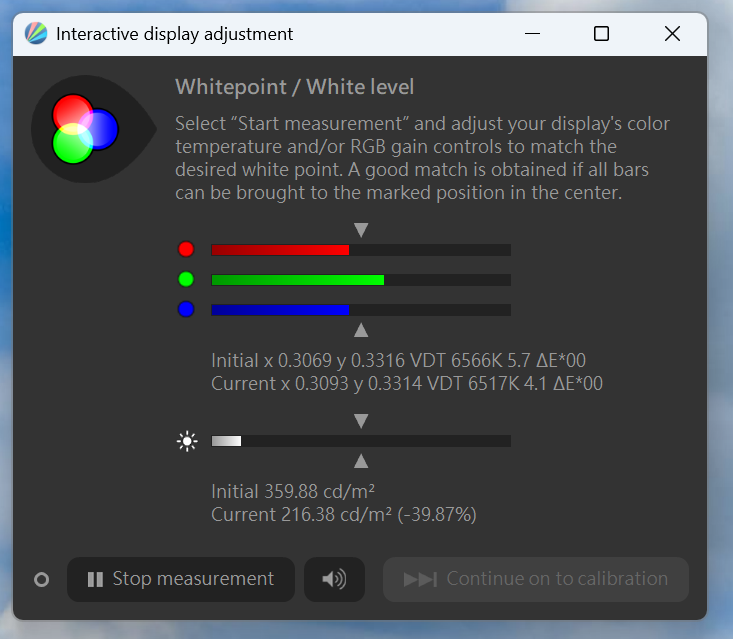Click the brightness sun icon
The image size is (733, 639).
pyautogui.click(x=187, y=441)
